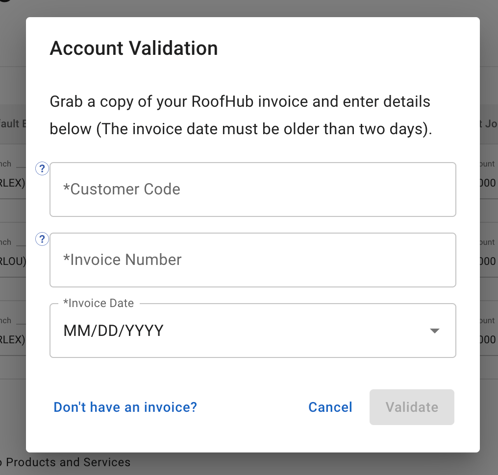The width and height of the screenshot is (498, 475).
Task: Click the *Invoice Date floating label
Action: click(98, 303)
